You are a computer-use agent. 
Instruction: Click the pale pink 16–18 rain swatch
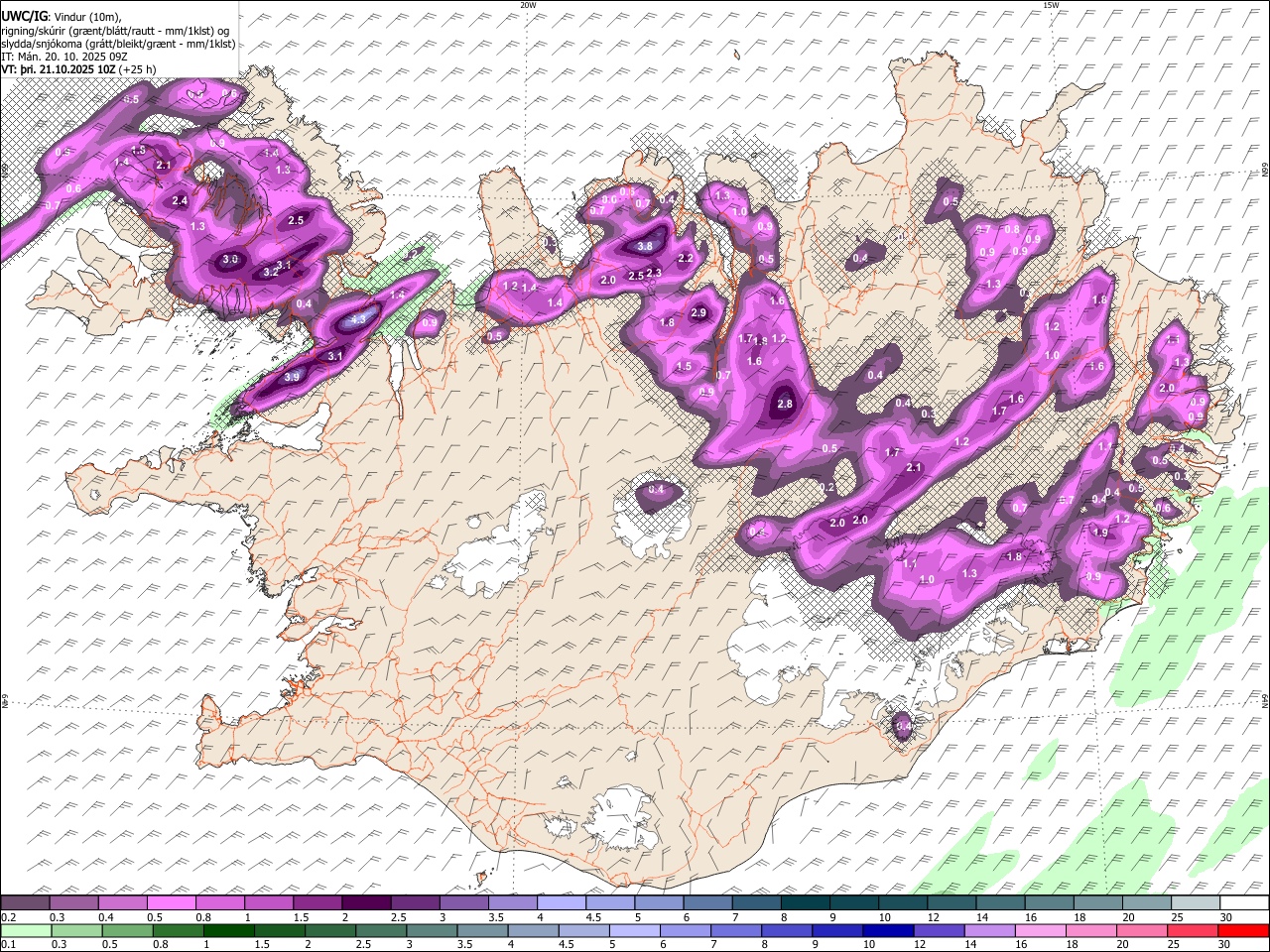[1041, 930]
